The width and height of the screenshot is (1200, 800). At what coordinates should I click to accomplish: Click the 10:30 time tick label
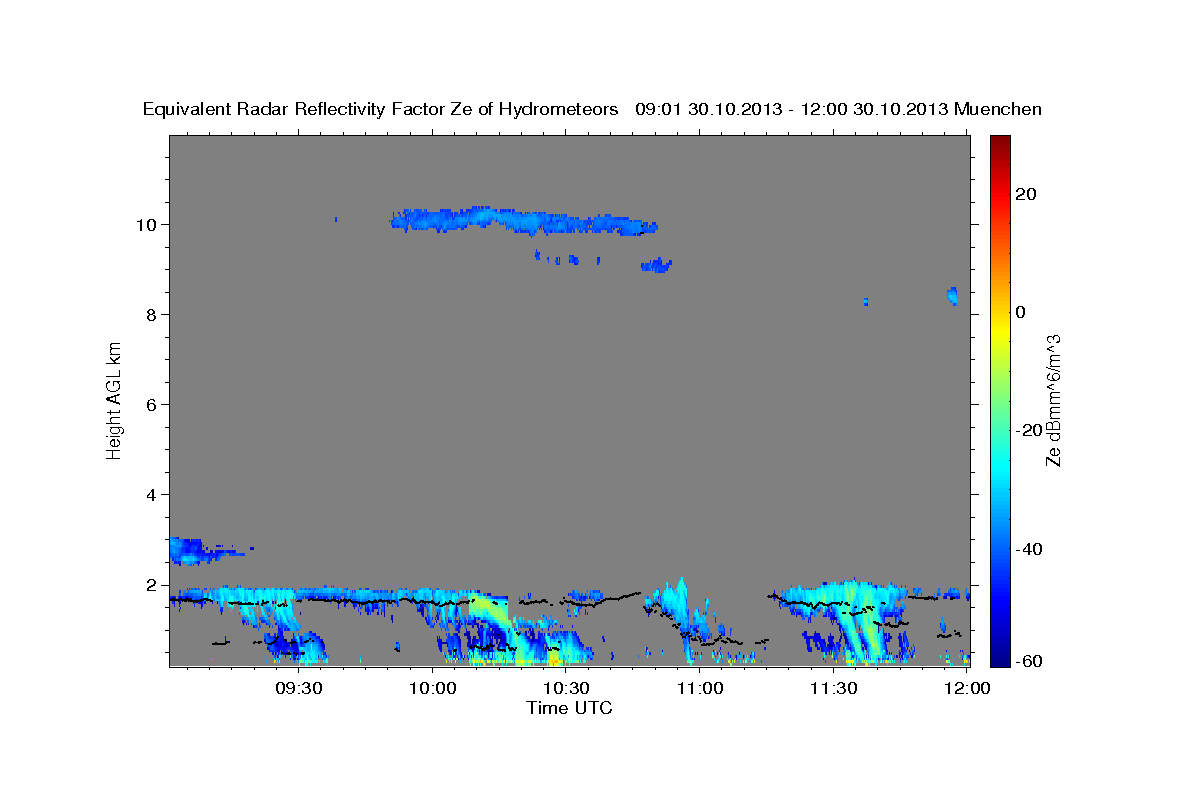(x=567, y=688)
